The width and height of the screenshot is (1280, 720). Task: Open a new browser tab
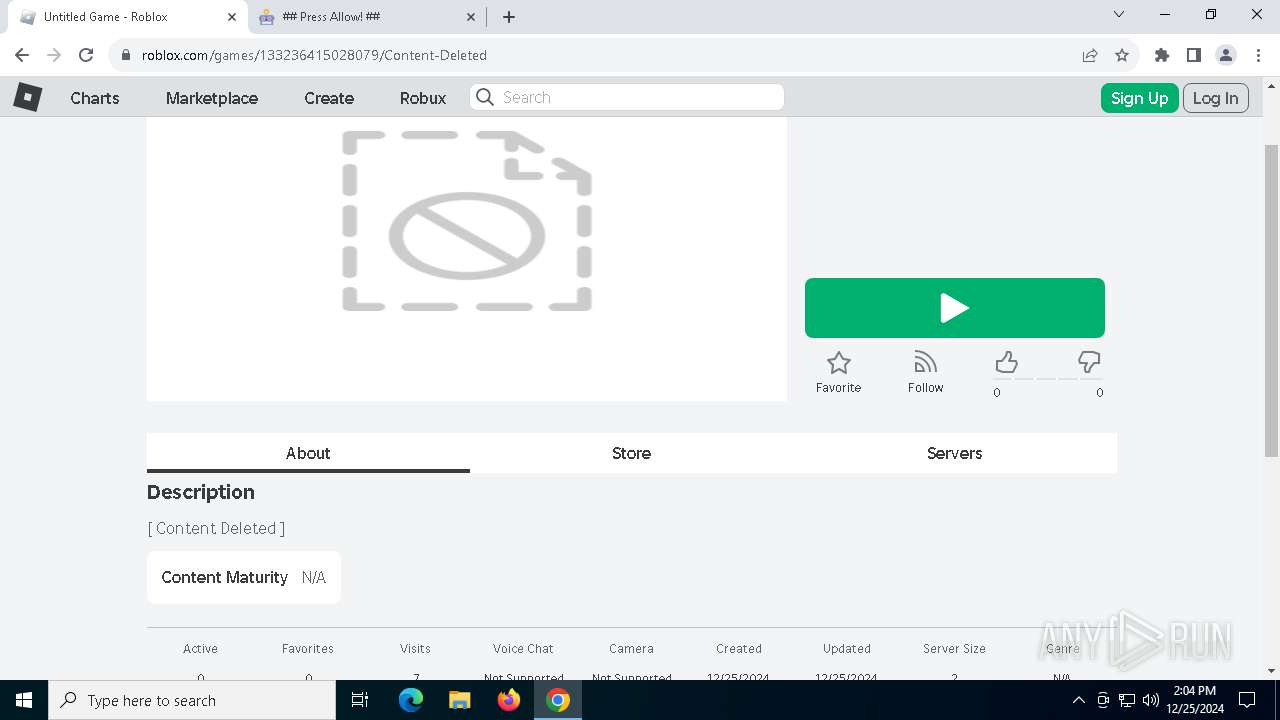pos(509,17)
